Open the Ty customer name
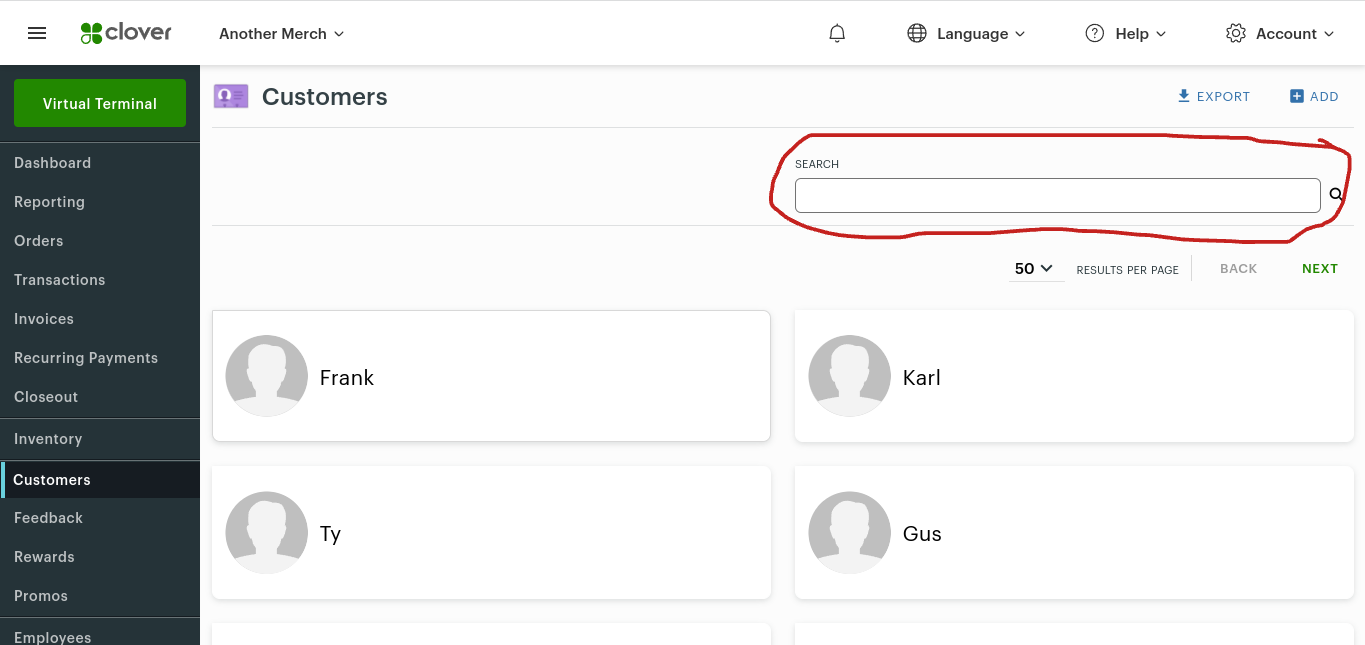 [330, 533]
